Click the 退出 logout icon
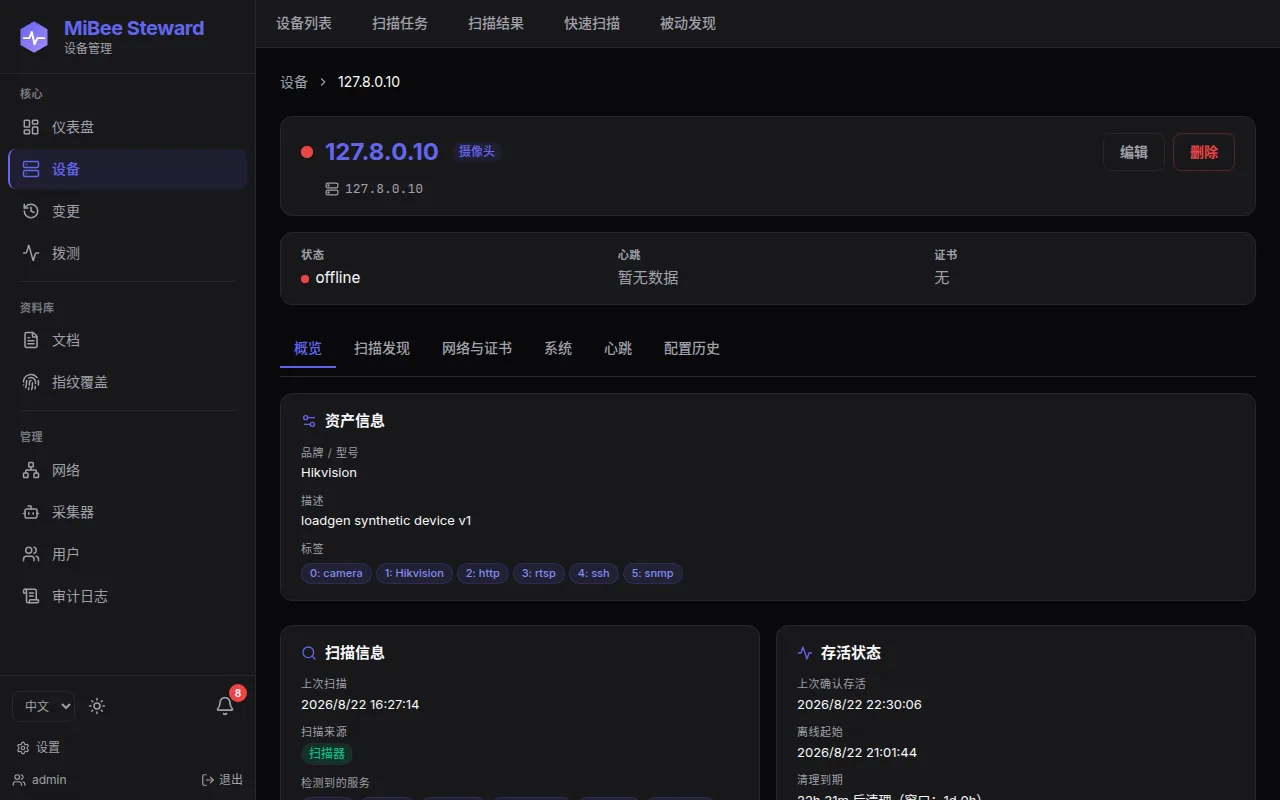This screenshot has height=800, width=1280. tap(208, 780)
